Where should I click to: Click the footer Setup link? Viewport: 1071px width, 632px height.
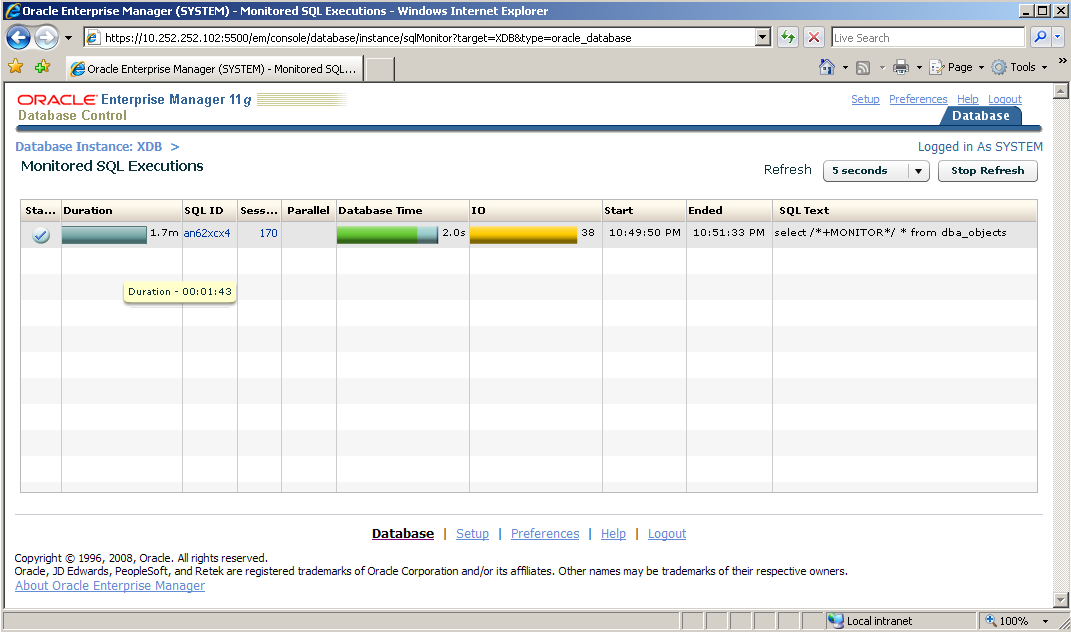(473, 534)
